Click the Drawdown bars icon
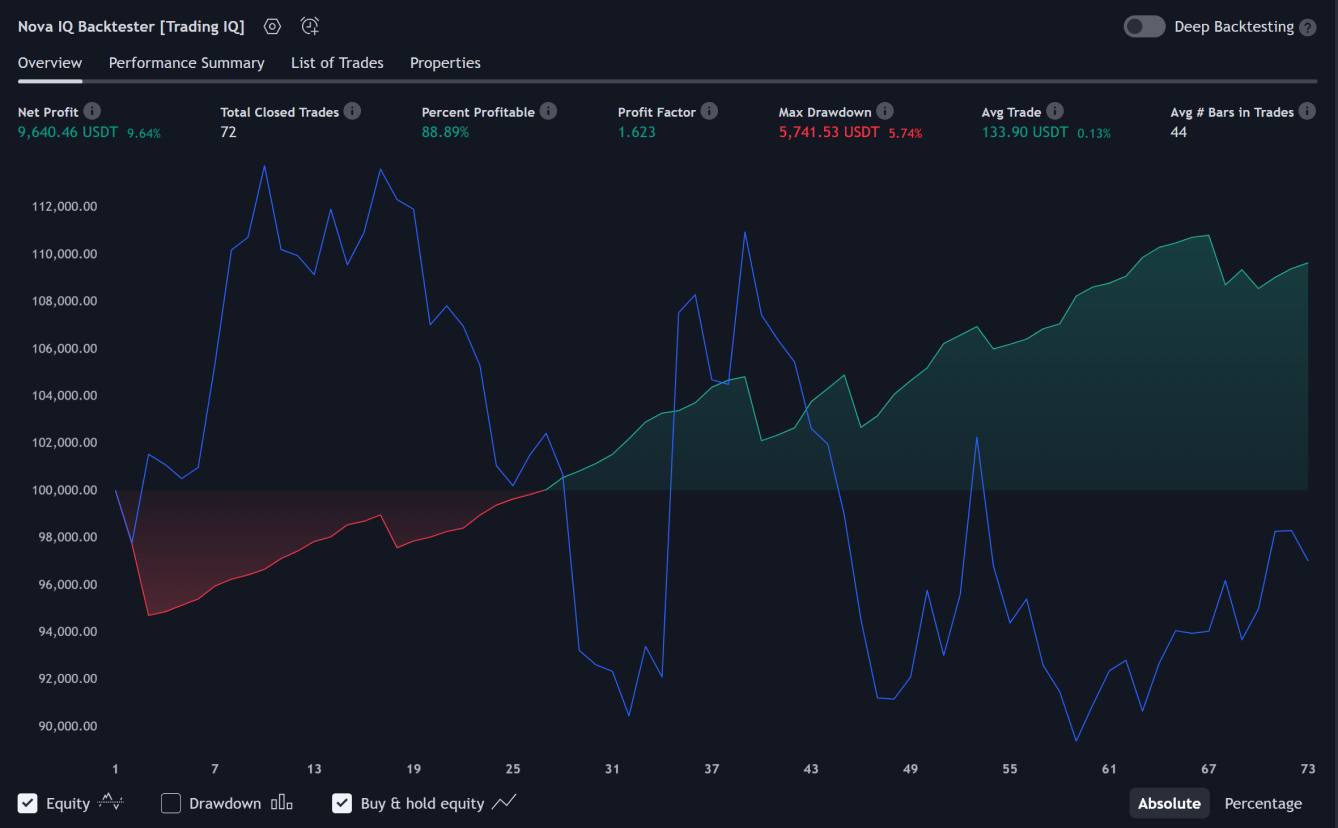This screenshot has width=1338, height=828. click(282, 802)
